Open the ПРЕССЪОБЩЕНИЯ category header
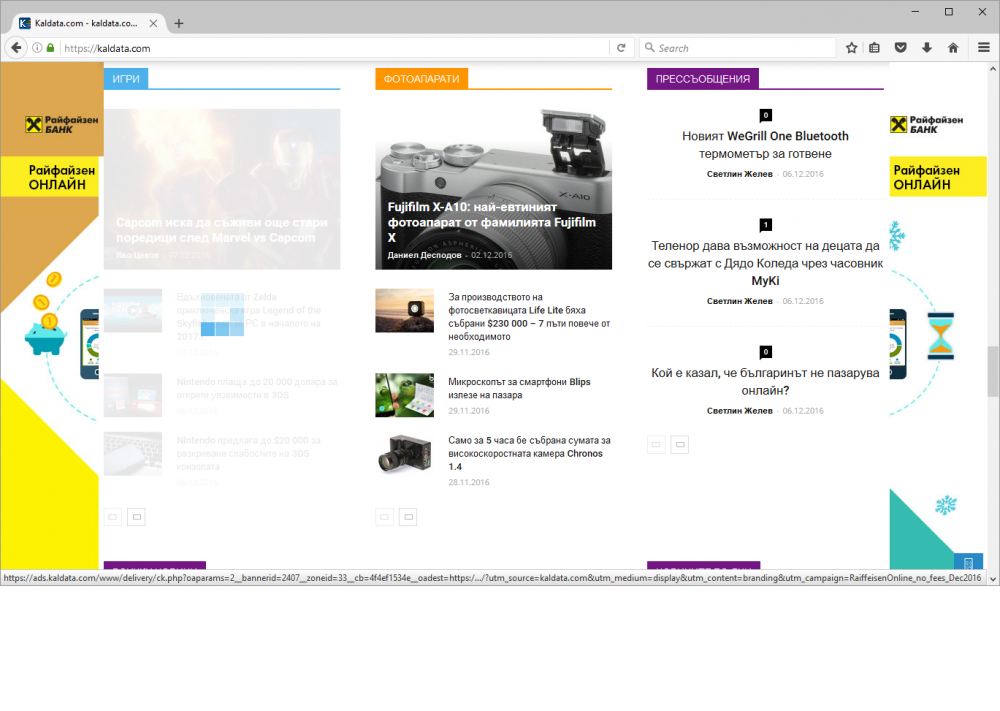 (703, 78)
